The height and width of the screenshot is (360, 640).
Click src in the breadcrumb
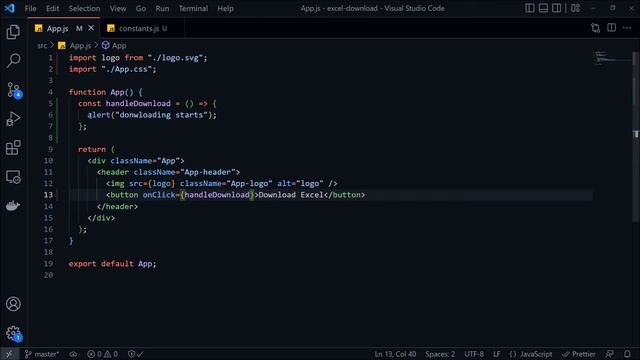point(42,45)
